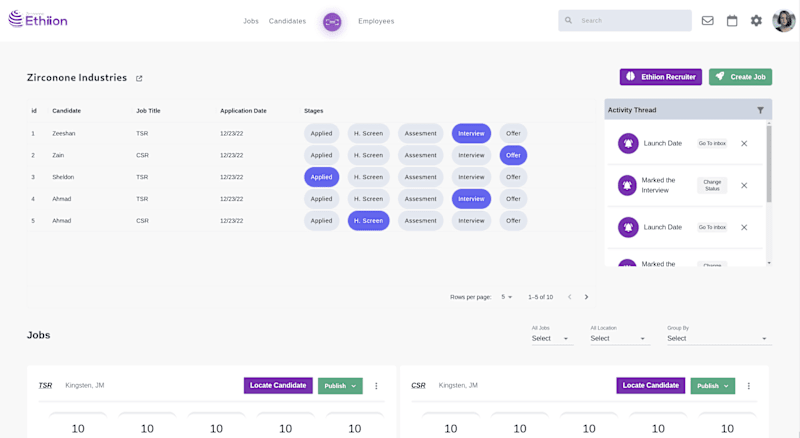Image resolution: width=800 pixels, height=438 pixels.
Task: Open Rows per page dropdown
Action: click(x=507, y=297)
